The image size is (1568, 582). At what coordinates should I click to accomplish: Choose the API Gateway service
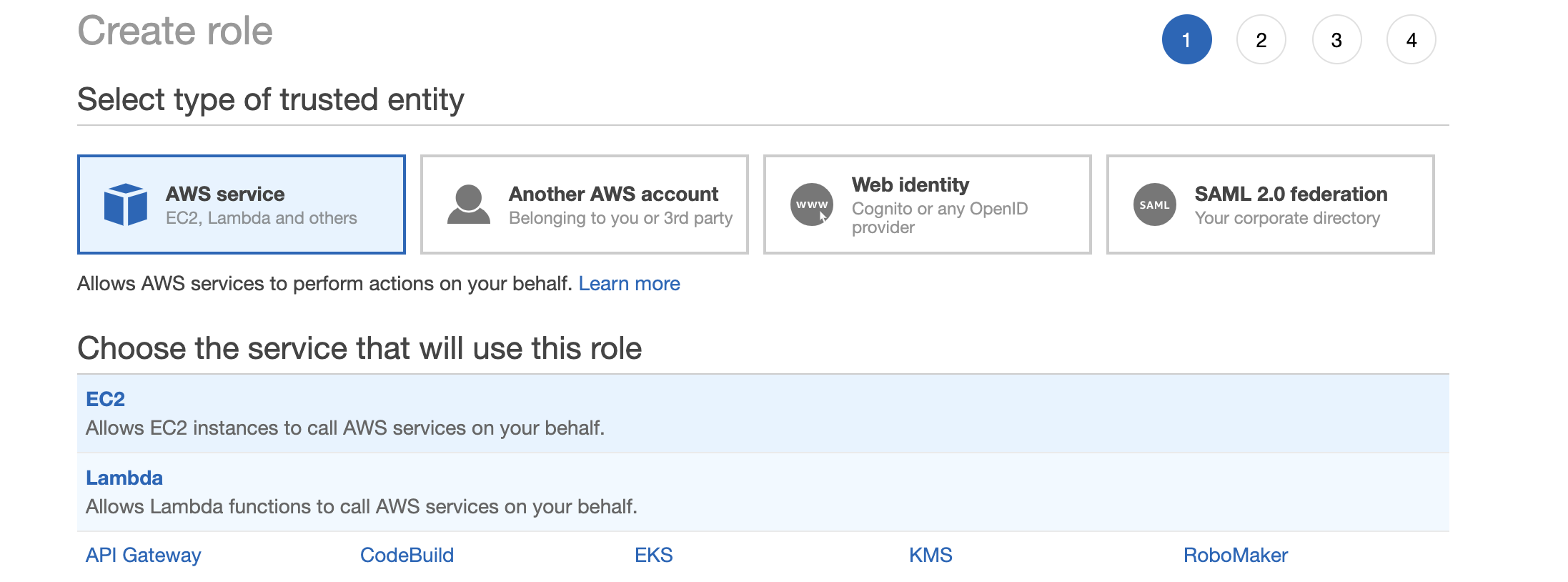click(x=143, y=555)
